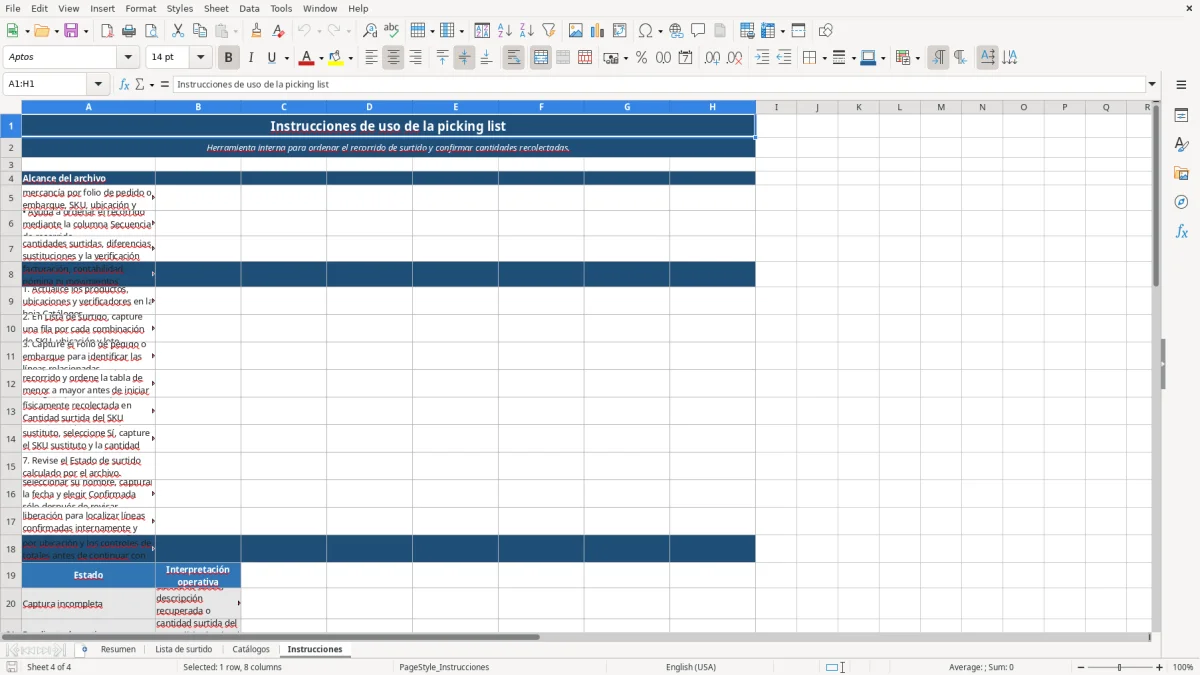Format as percent
The height and width of the screenshot is (675, 1200).
[x=642, y=58]
